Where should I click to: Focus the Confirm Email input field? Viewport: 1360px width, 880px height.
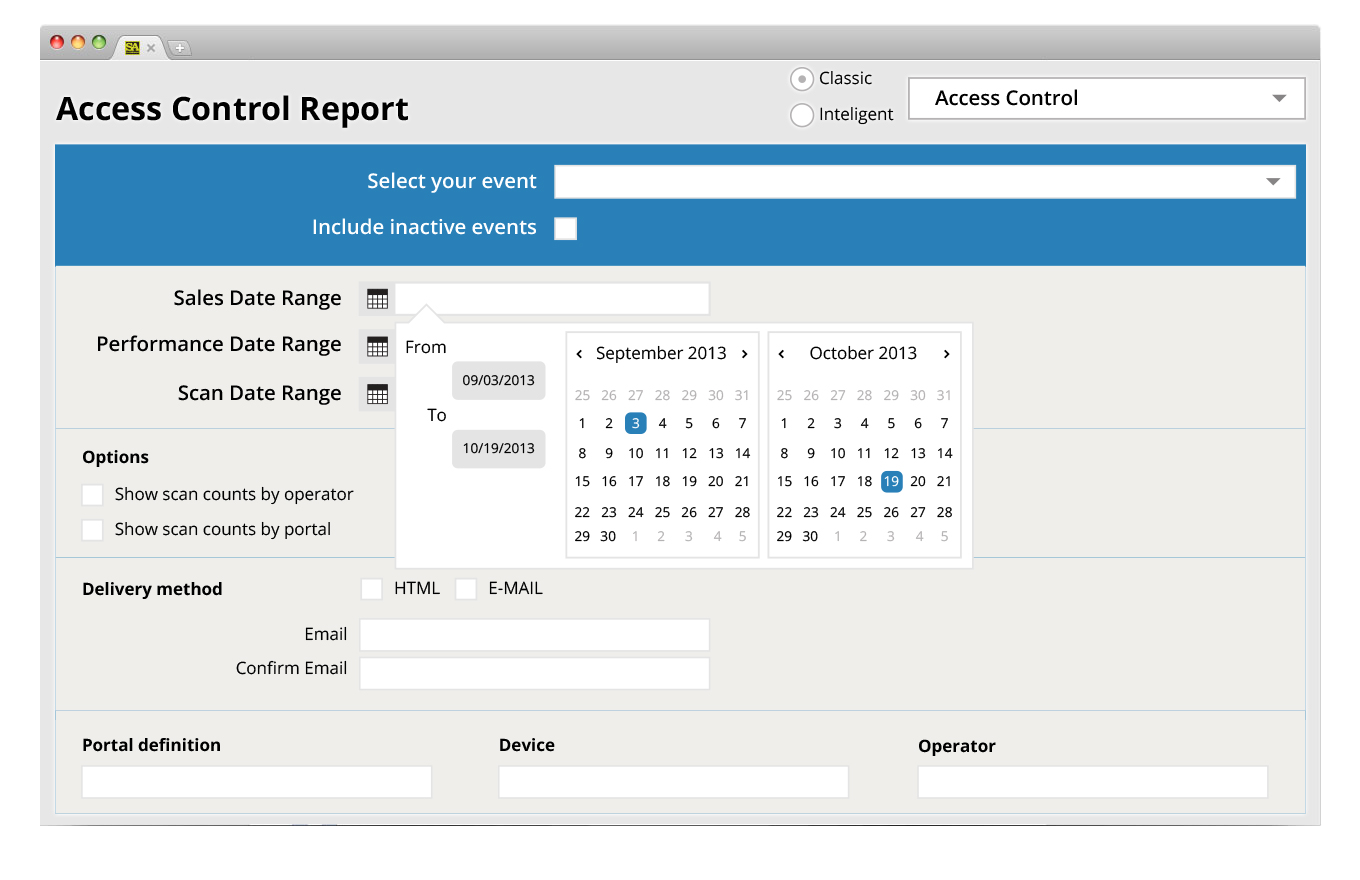[x=535, y=673]
